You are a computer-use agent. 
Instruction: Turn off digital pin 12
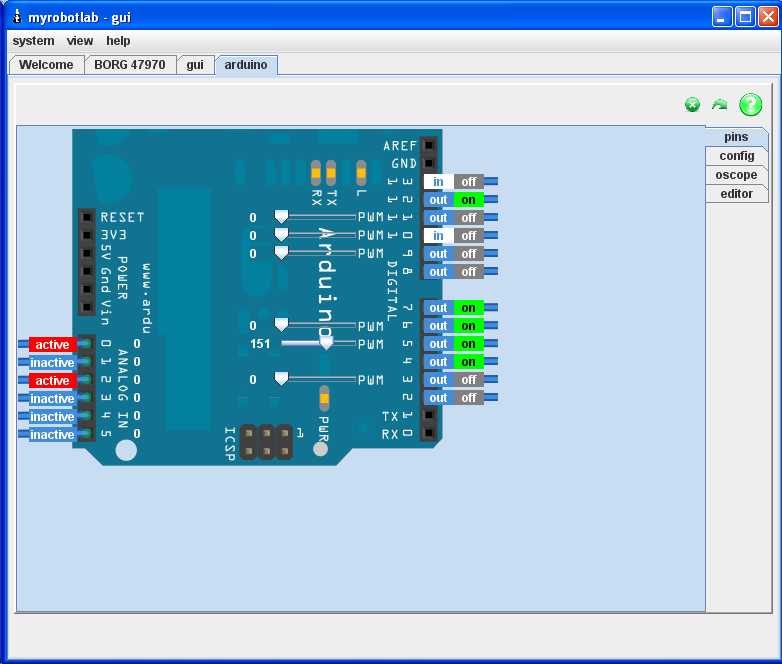coord(469,200)
